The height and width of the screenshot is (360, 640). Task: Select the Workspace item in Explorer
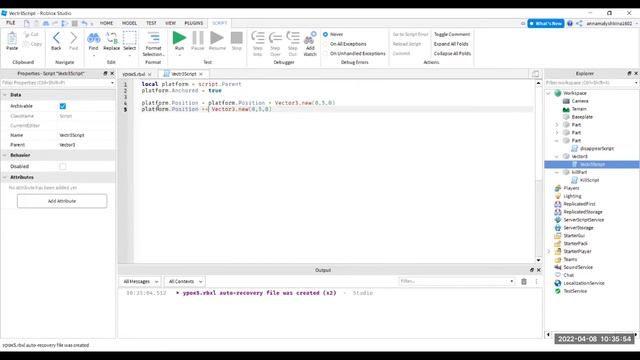click(575, 93)
